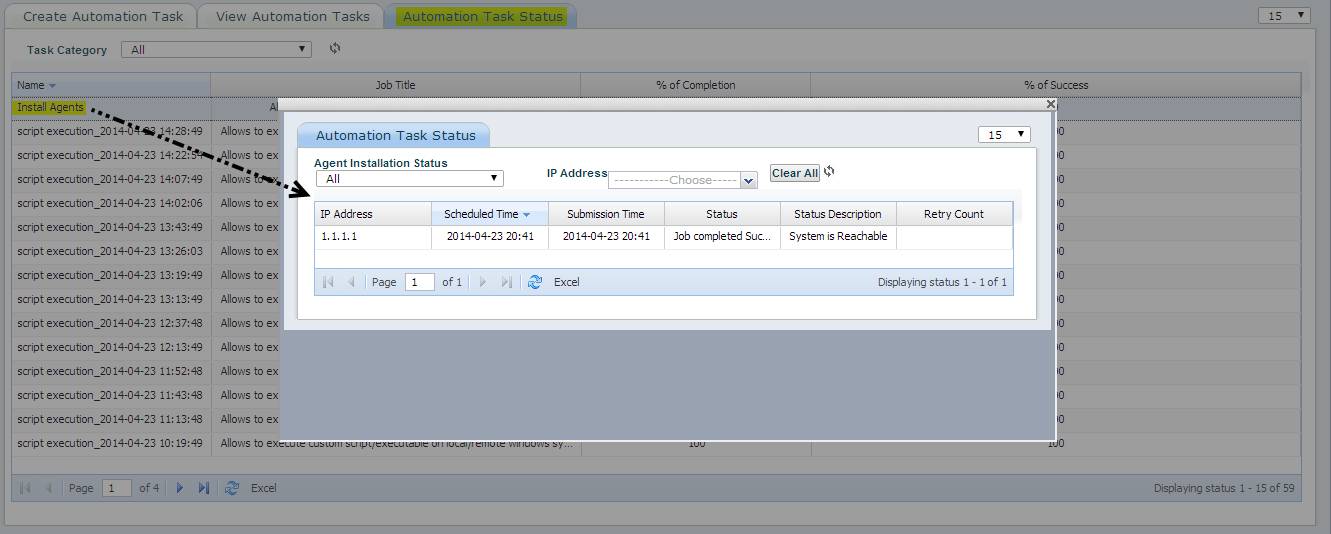Select script execution_2014-04-23 10:19:49 row
1331x534 pixels.
pos(656,443)
